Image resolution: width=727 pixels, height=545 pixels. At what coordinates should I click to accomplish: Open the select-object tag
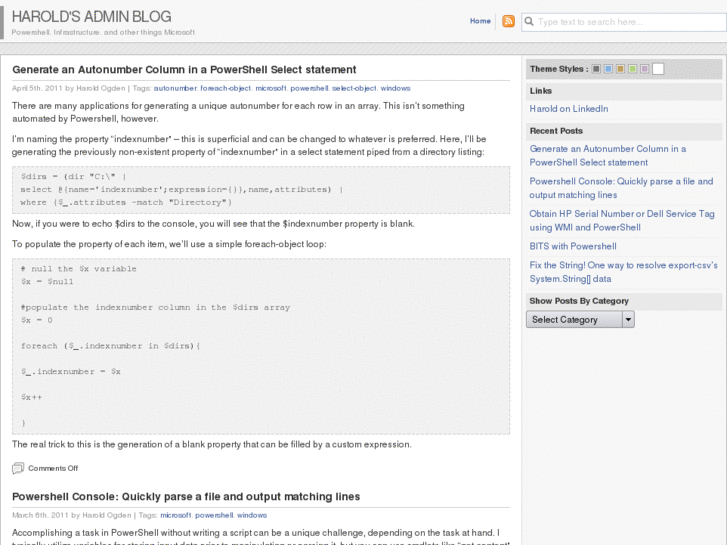(x=354, y=88)
